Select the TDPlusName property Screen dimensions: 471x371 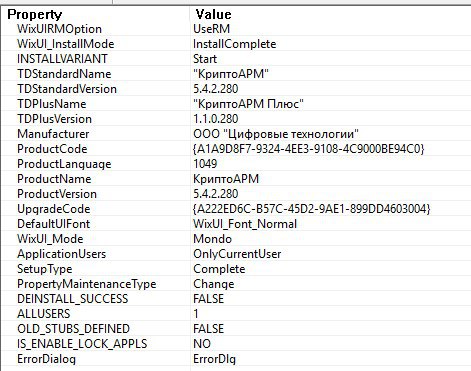(52, 104)
